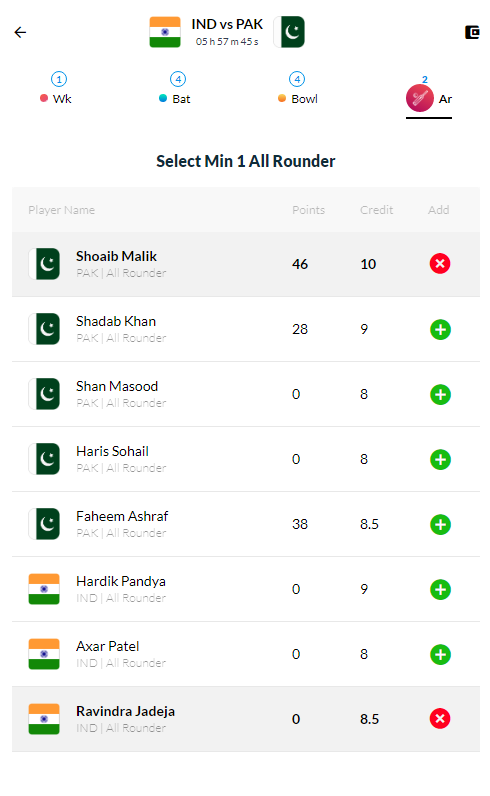Open the wallet icon
Screen dimensions: 490x796
472,32
